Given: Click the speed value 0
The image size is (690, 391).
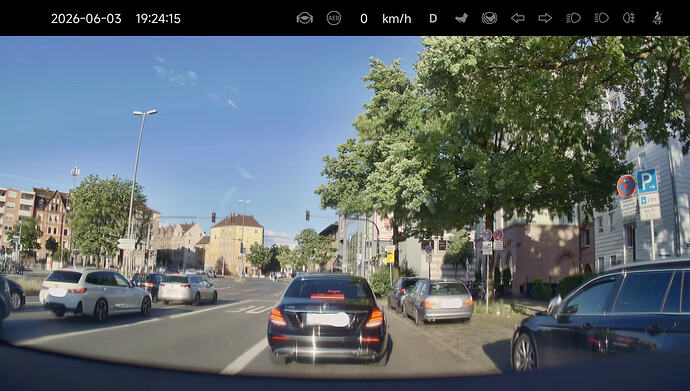Looking at the screenshot, I should pos(363,18).
